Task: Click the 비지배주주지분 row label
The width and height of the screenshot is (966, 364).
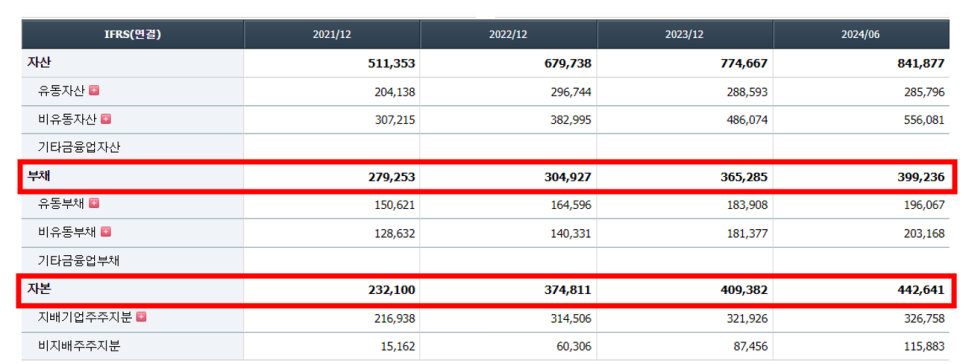Action: pos(79,346)
